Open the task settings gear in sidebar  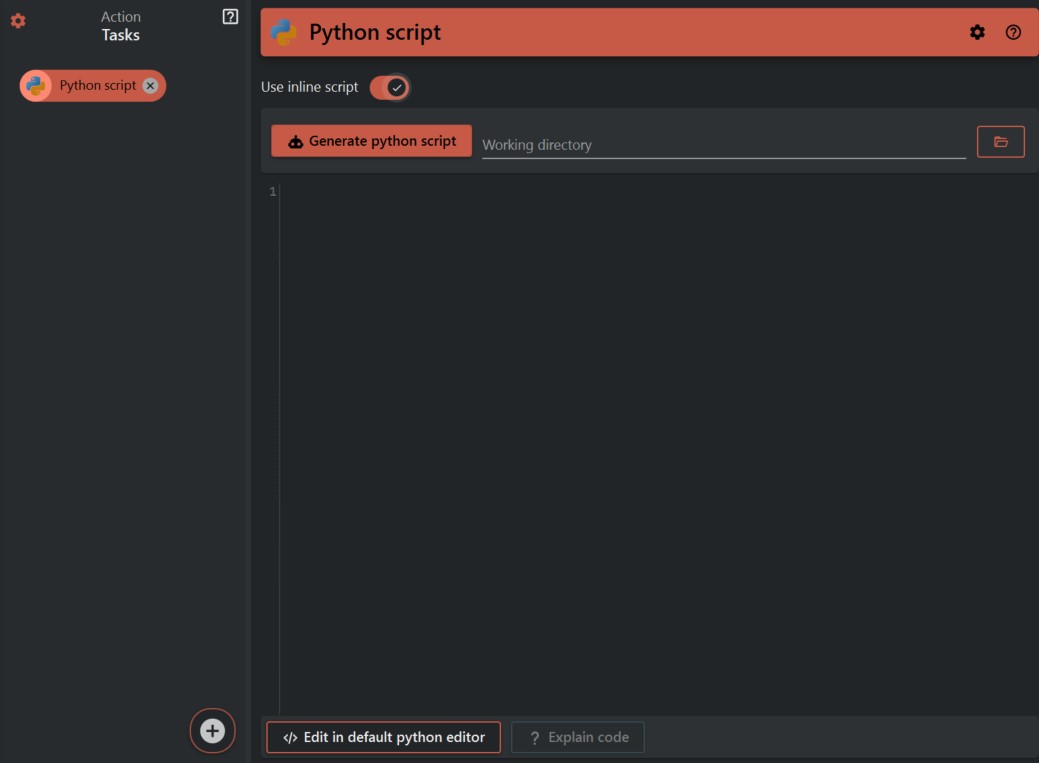[18, 21]
